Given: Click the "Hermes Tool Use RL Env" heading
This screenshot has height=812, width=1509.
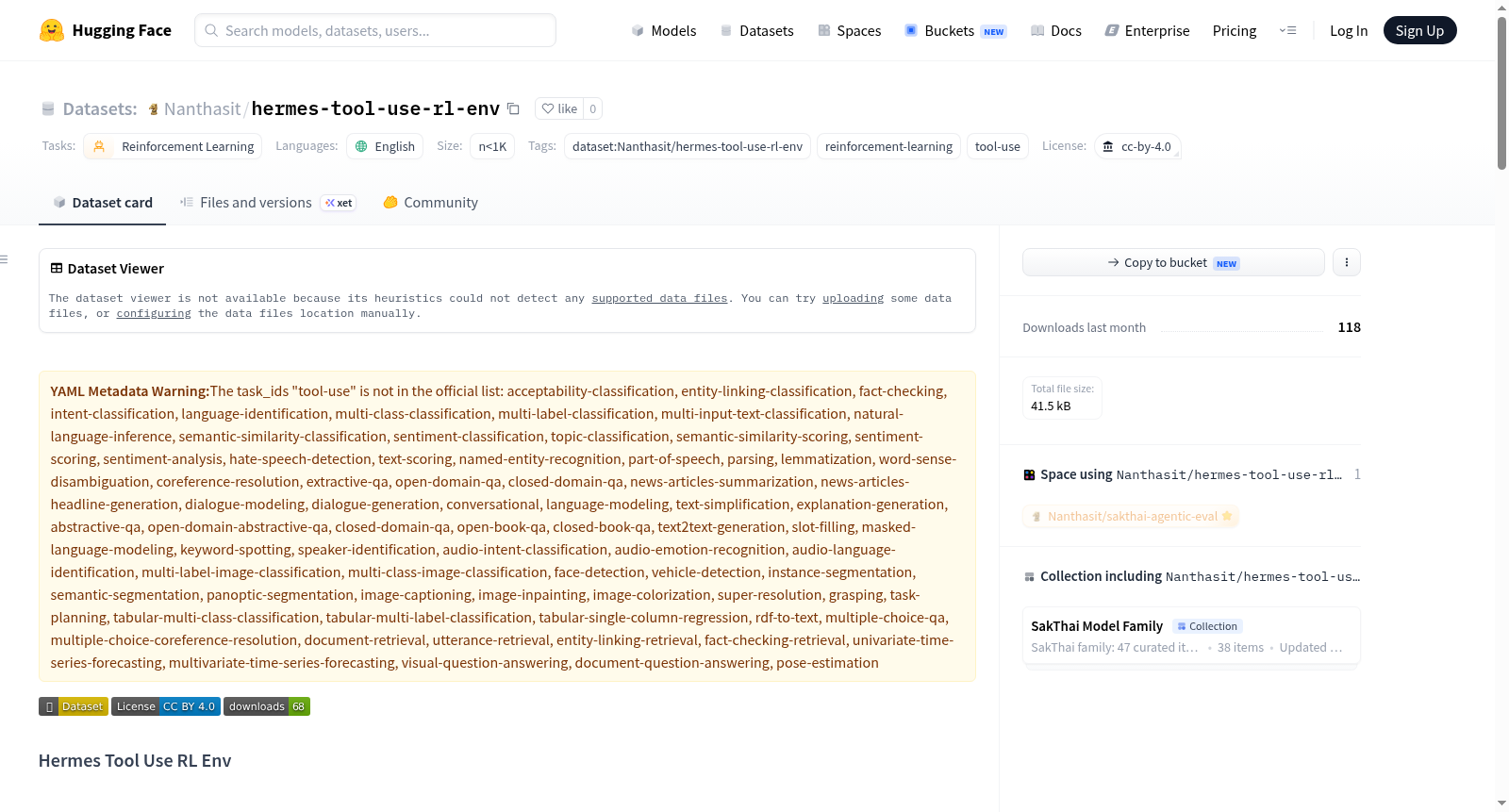Looking at the screenshot, I should [135, 761].
